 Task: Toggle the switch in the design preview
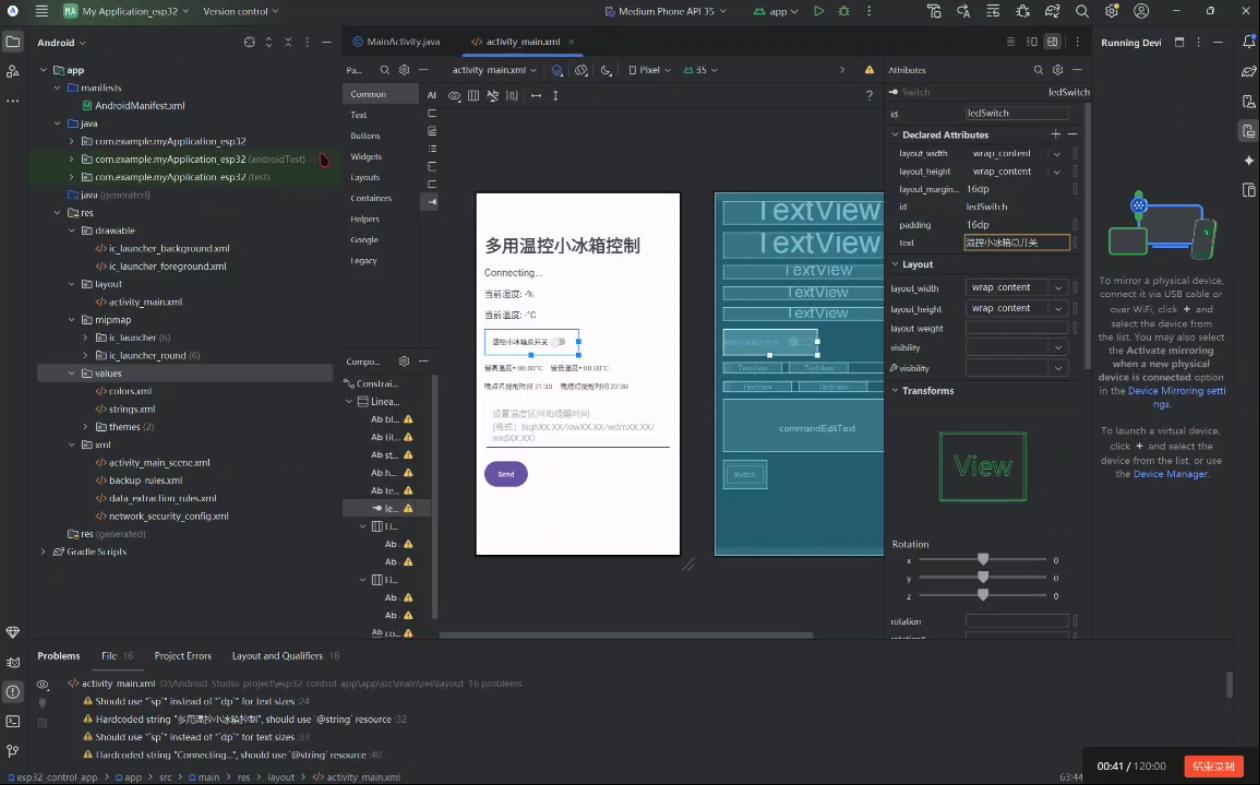(558, 342)
